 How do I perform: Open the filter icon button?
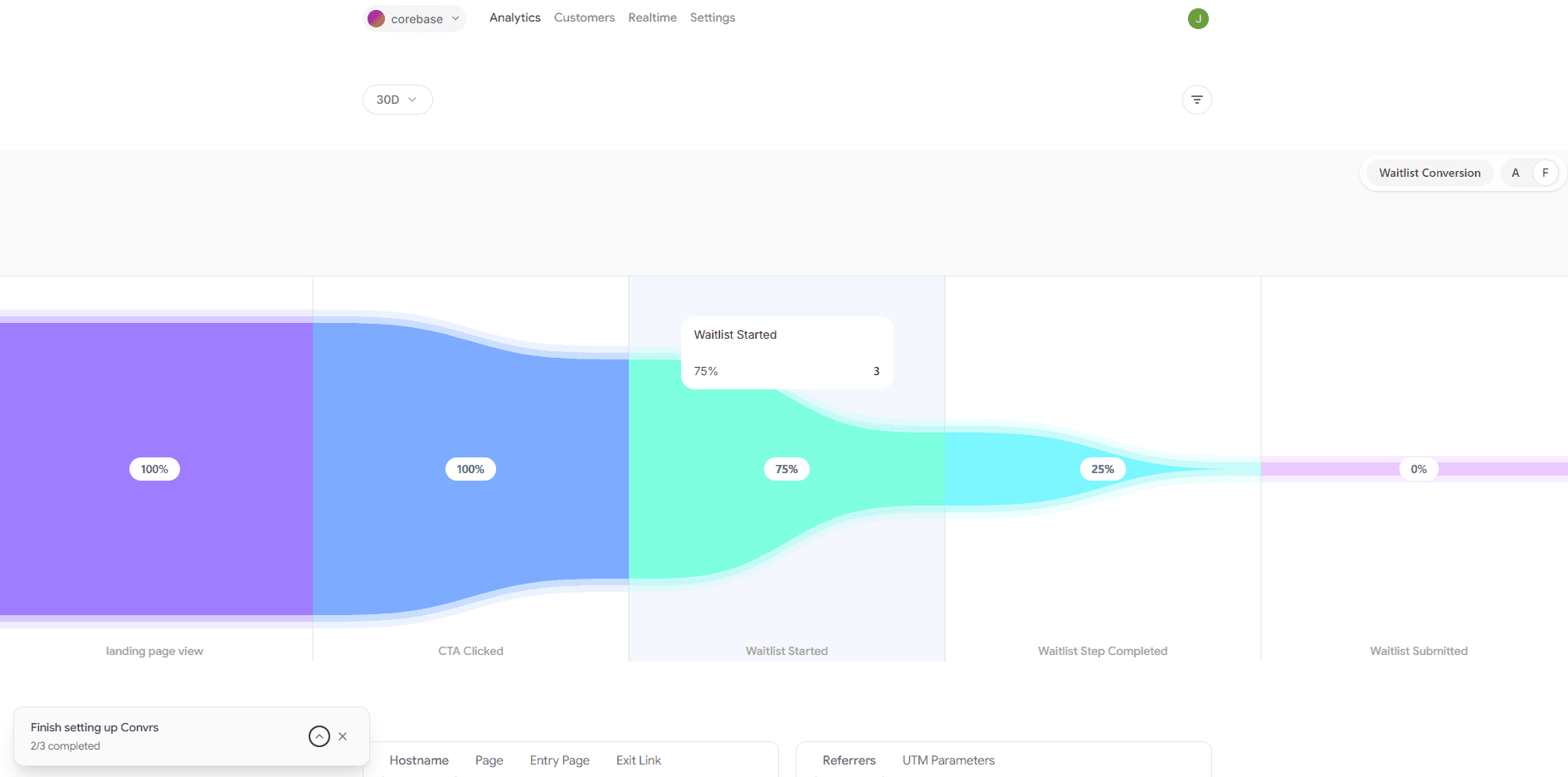1196,100
